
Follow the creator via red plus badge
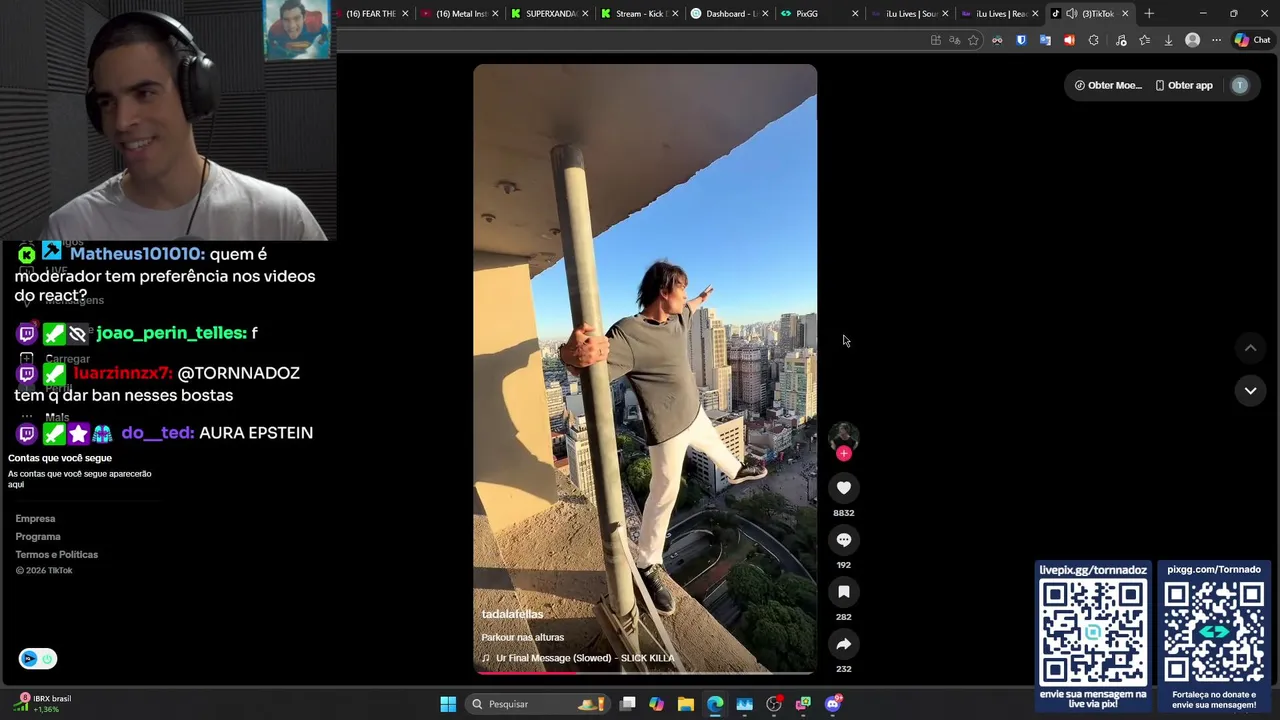[844, 453]
